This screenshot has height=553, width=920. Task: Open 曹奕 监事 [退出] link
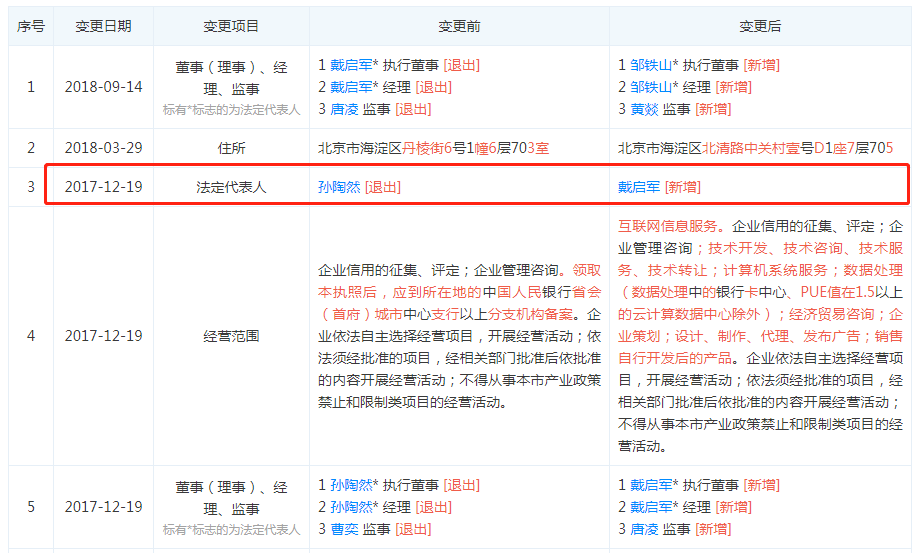(344, 529)
